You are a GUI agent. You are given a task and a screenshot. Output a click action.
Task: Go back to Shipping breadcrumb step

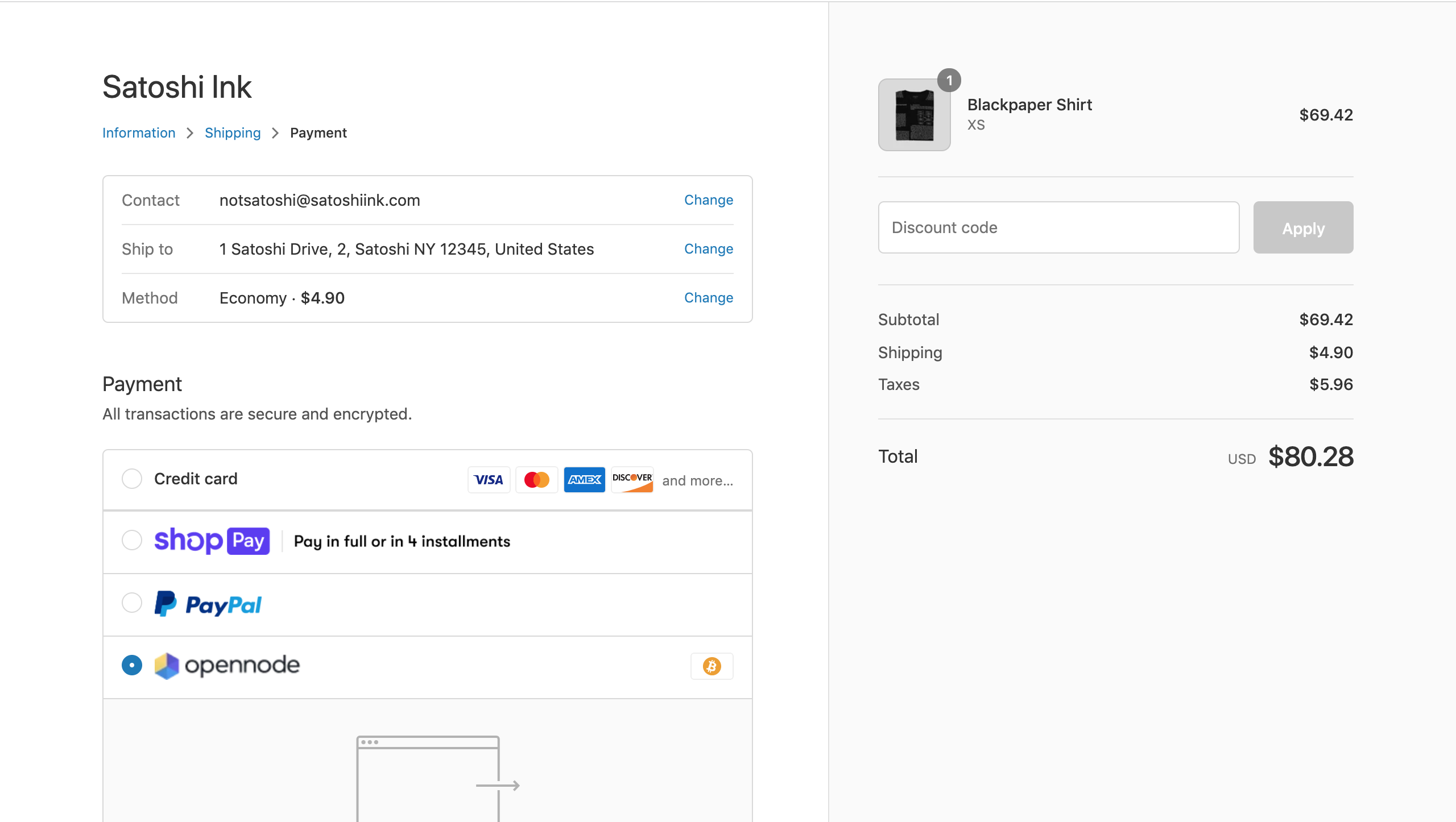click(x=233, y=133)
